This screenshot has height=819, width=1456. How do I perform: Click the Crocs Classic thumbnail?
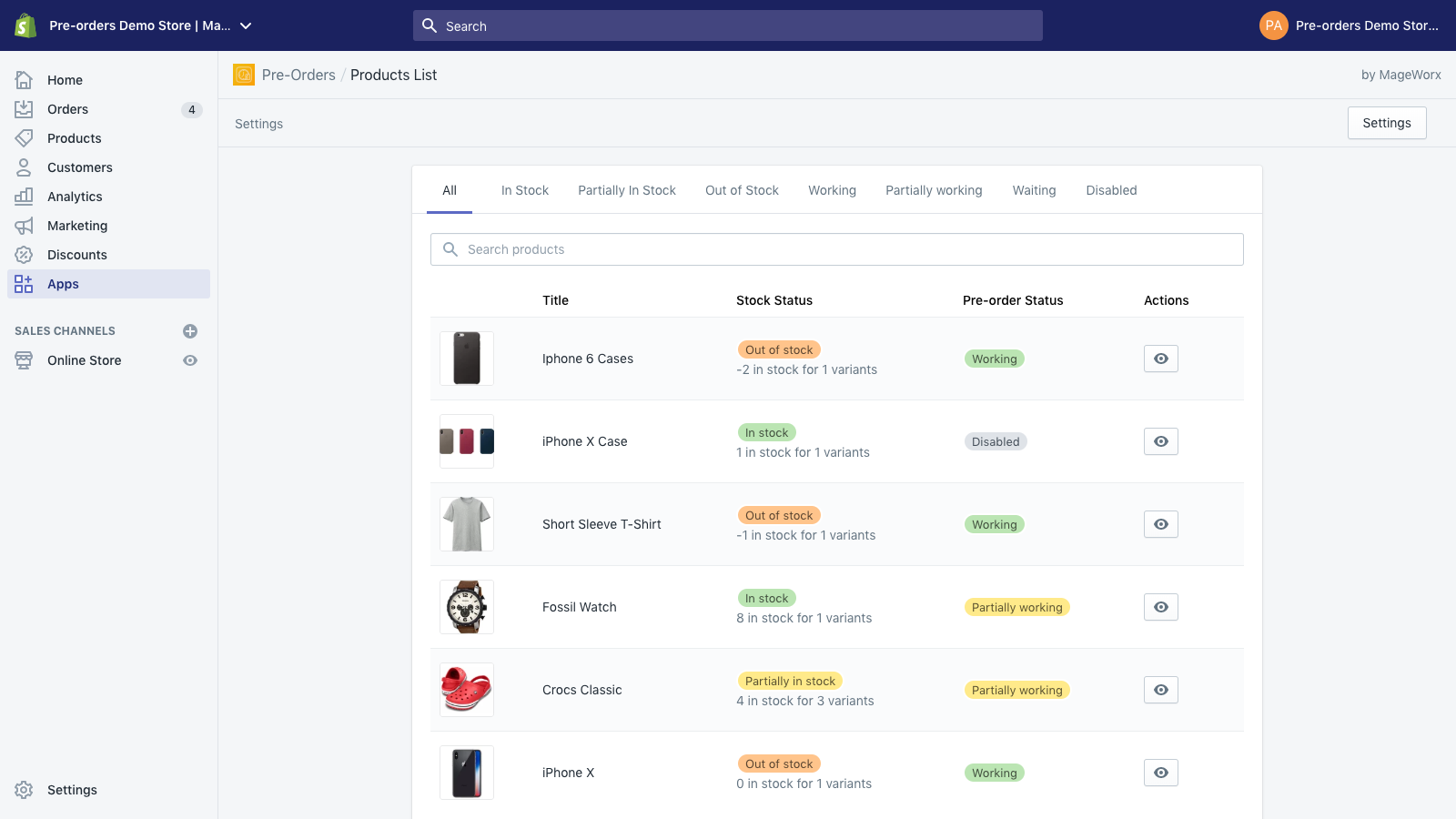point(467,690)
